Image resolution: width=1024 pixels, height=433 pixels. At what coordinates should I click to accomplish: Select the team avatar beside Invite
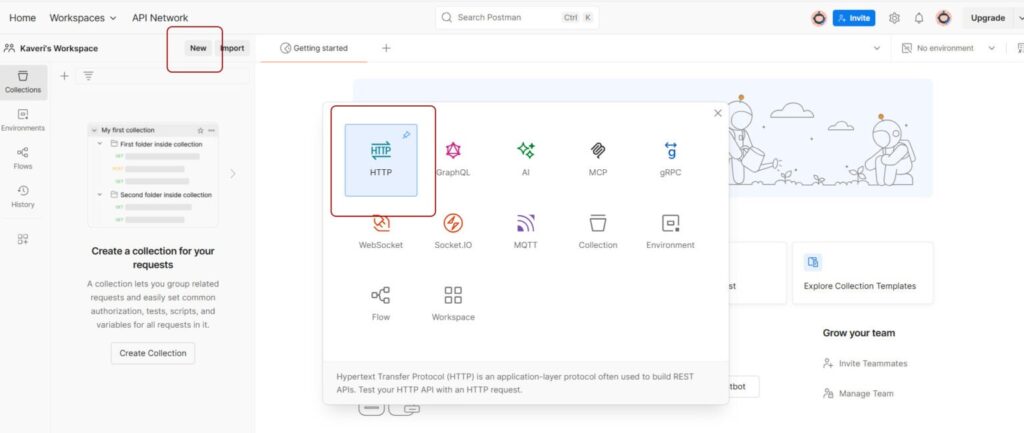(819, 18)
